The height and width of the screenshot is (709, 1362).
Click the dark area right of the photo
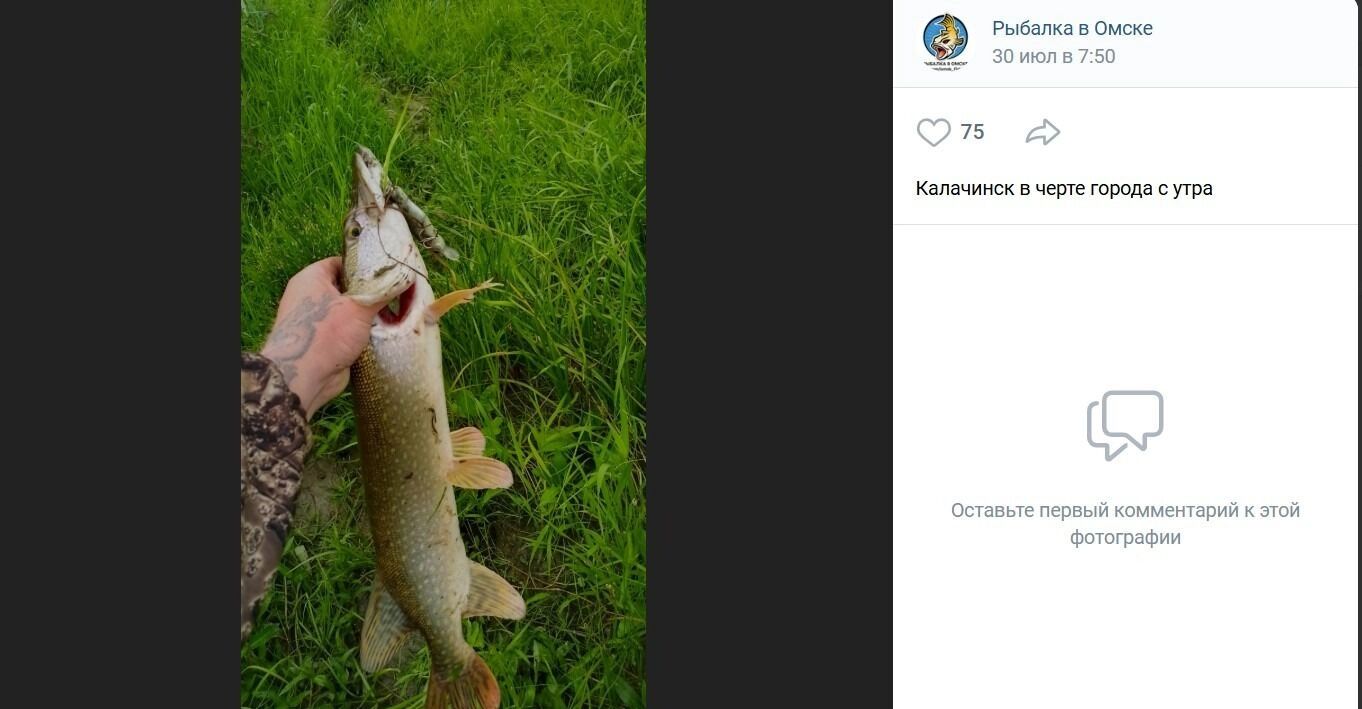[768, 350]
